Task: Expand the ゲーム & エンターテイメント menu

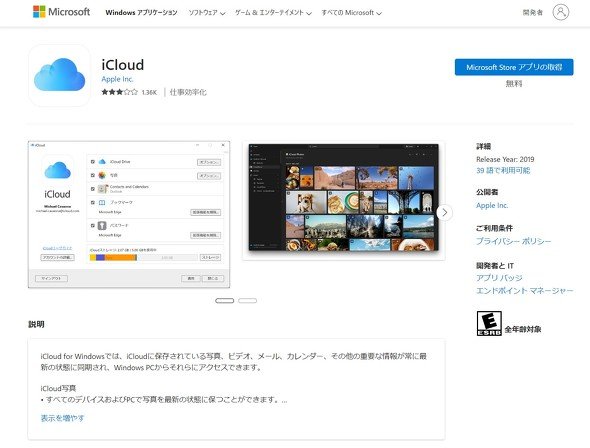Action: coord(273,13)
